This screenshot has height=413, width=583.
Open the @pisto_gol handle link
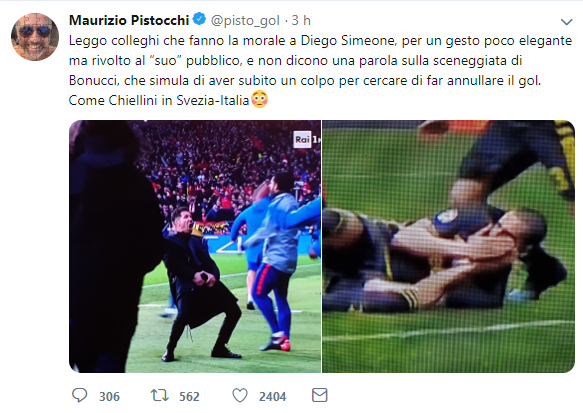point(245,20)
